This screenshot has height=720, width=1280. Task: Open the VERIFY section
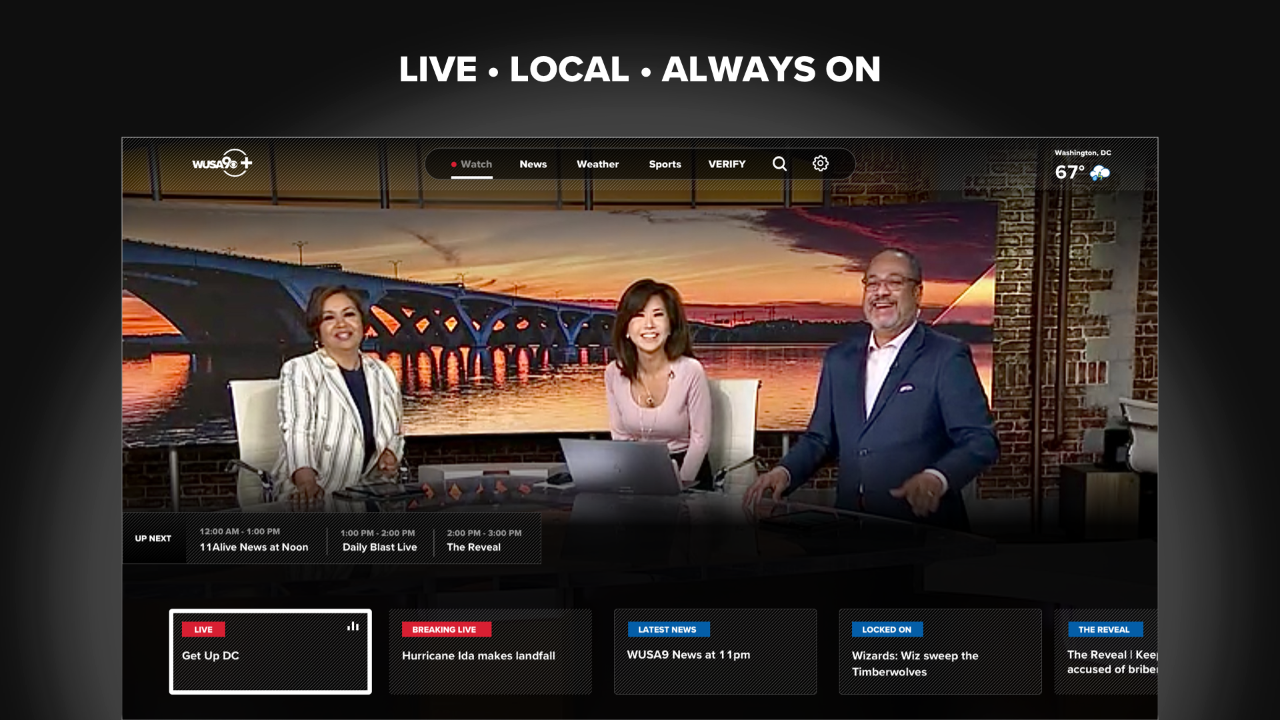727,164
